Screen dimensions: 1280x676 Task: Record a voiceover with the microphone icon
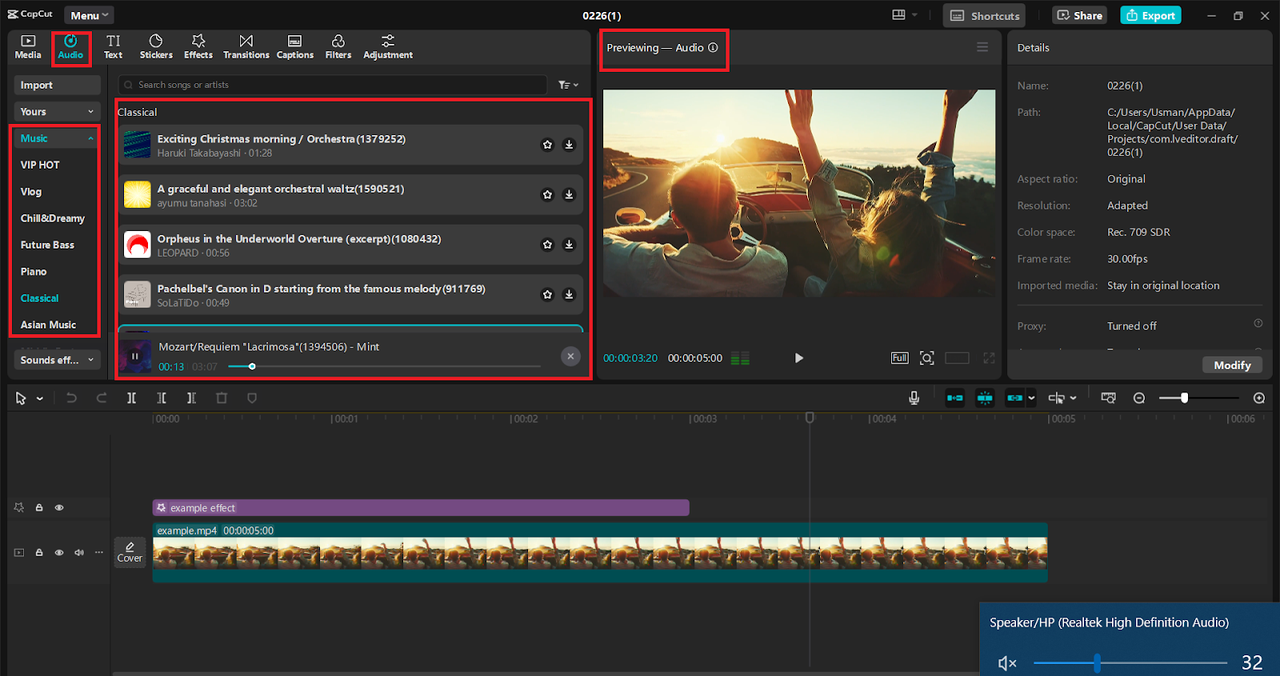913,397
